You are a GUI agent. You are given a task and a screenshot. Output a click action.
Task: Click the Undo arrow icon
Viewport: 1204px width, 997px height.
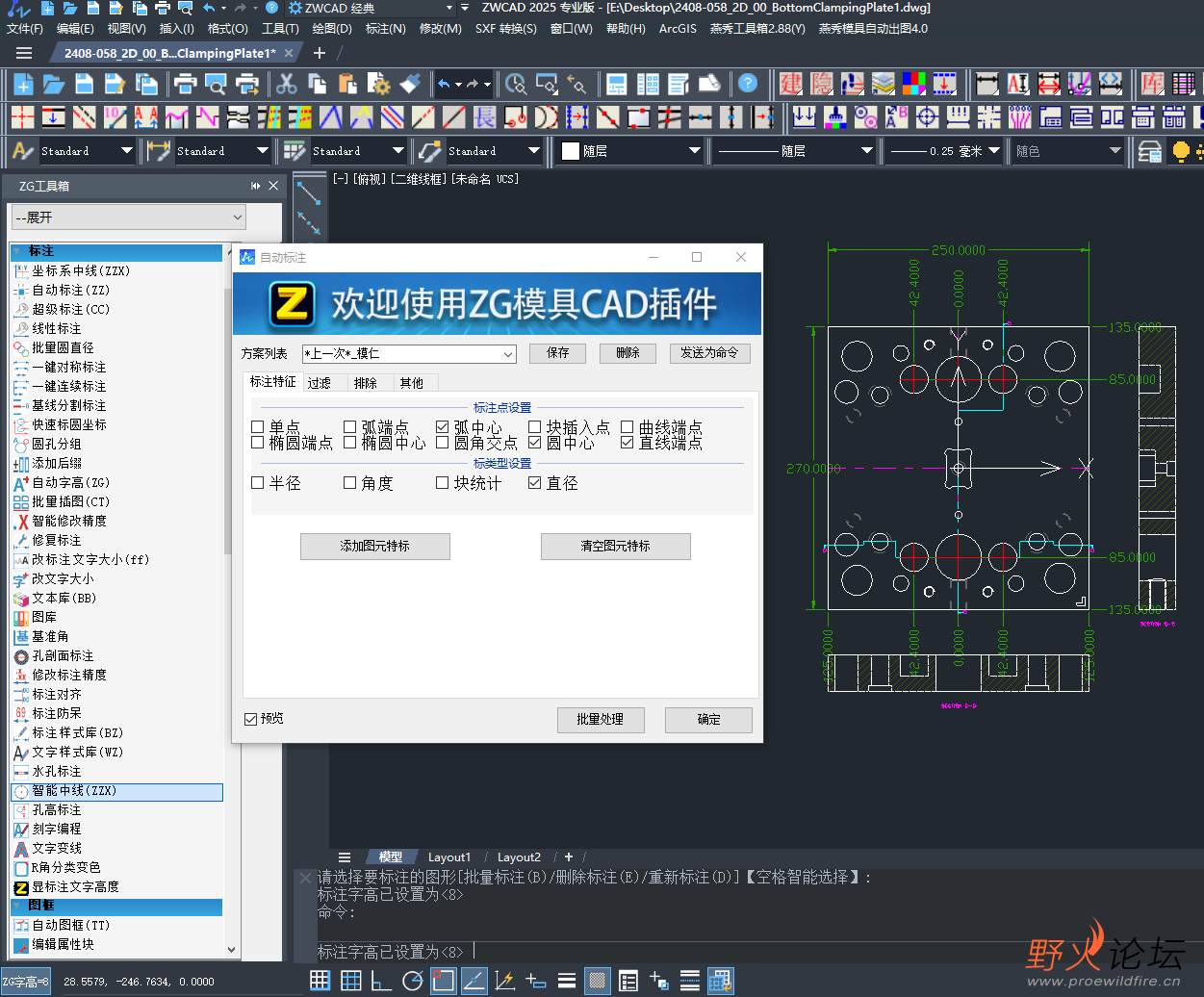[444, 84]
